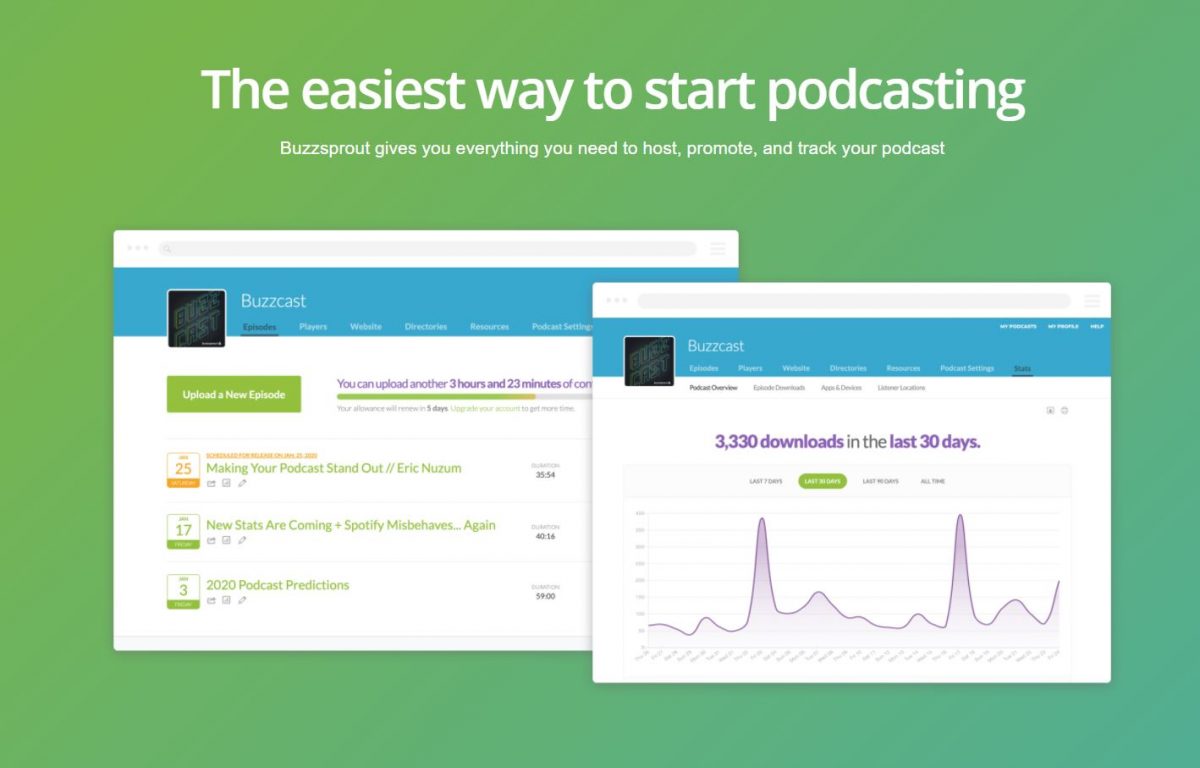Click the Upload a New Episode button
The height and width of the screenshot is (768, 1200).
pos(232,396)
